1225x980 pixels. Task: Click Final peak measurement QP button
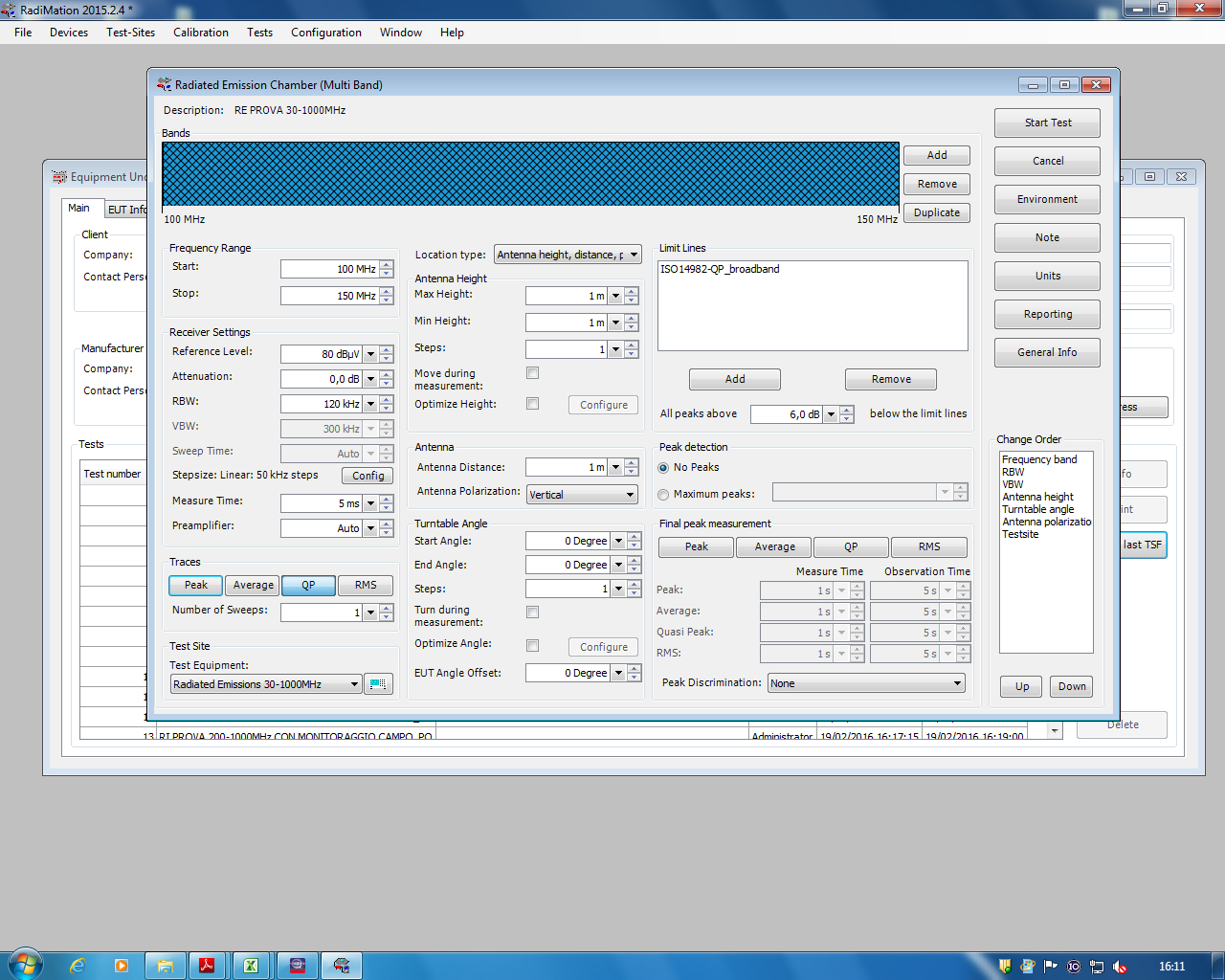[x=851, y=546]
